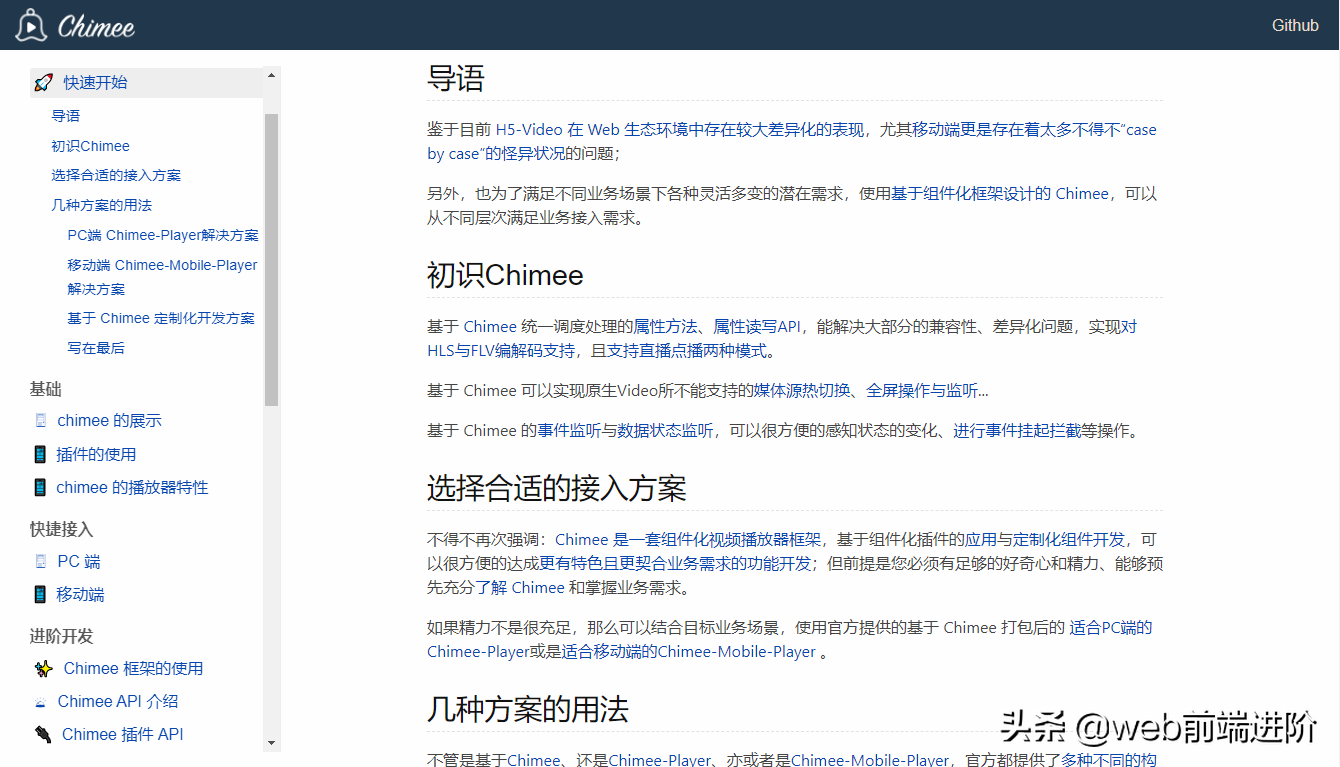Click the 事件监听与数据状态监听 text
1340x767 pixels.
625,431
